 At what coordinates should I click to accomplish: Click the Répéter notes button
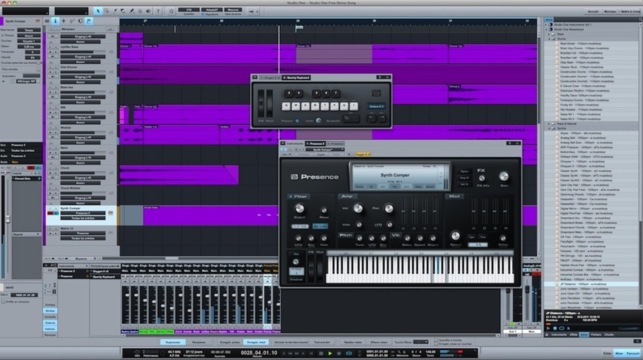pyautogui.click(x=353, y=342)
